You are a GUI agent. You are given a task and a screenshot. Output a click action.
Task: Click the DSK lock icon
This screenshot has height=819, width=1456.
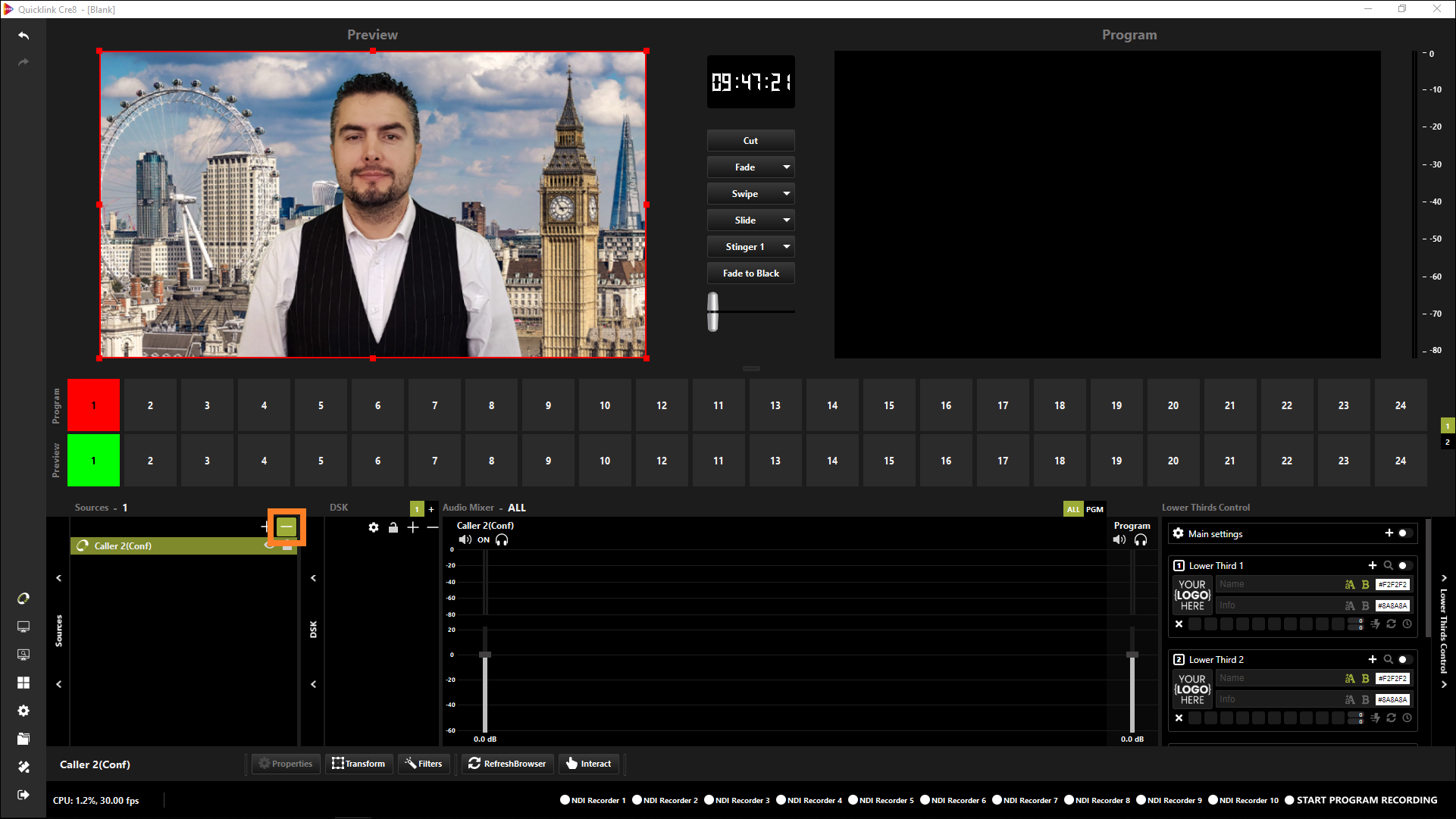click(x=393, y=527)
